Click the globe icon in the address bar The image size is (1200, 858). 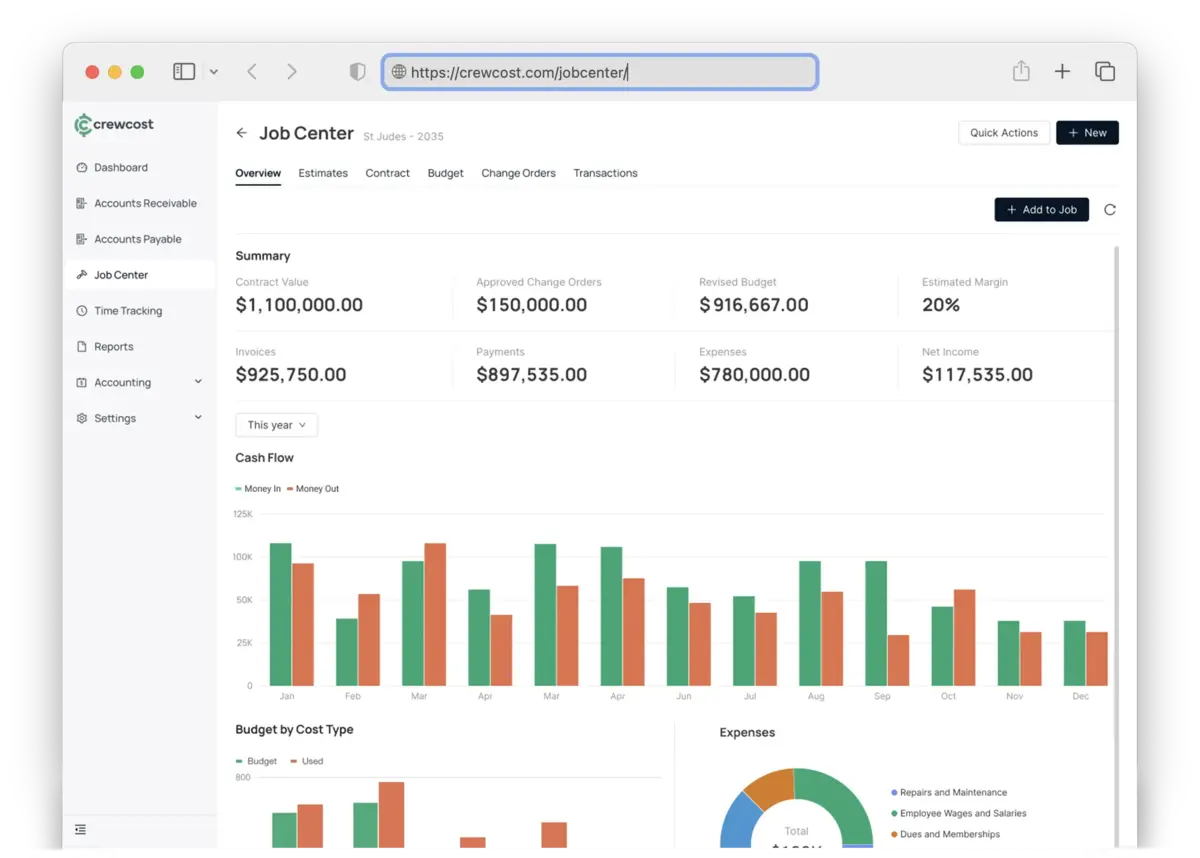click(399, 72)
